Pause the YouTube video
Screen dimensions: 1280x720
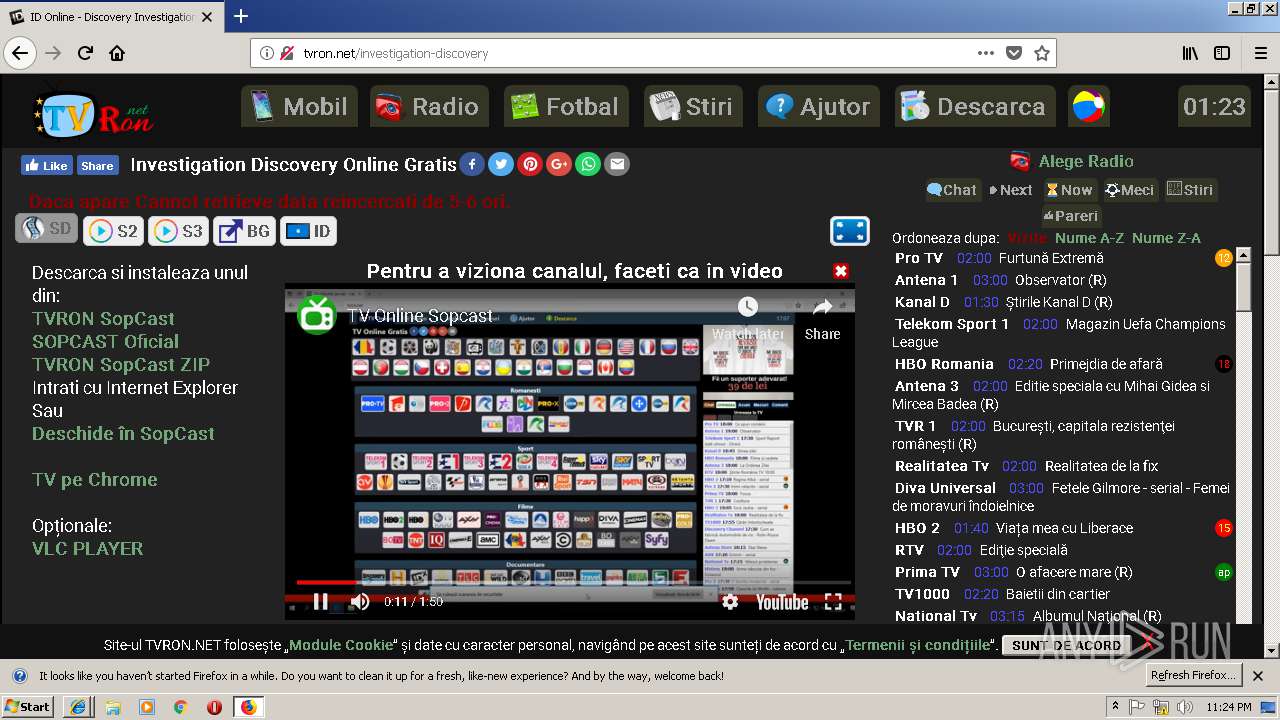pyautogui.click(x=320, y=601)
